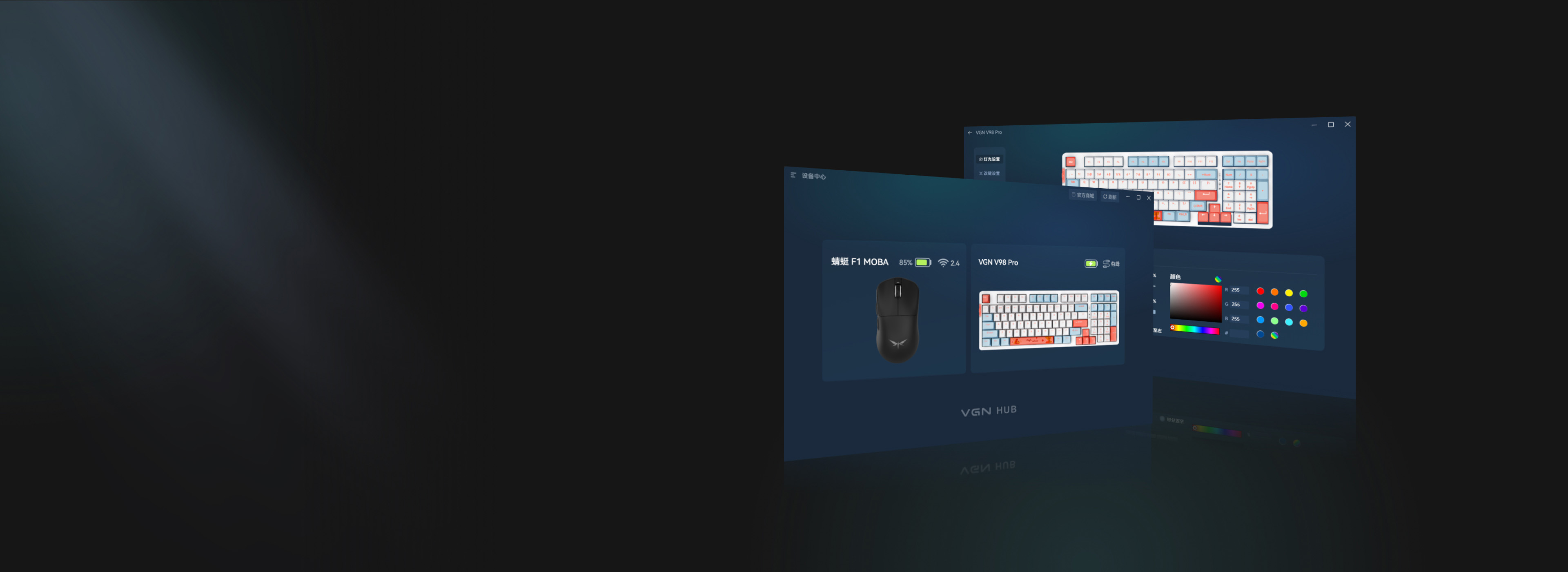Click the back arrow next to VGN V98 Pro
This screenshot has width=1568, height=572.
970,133
